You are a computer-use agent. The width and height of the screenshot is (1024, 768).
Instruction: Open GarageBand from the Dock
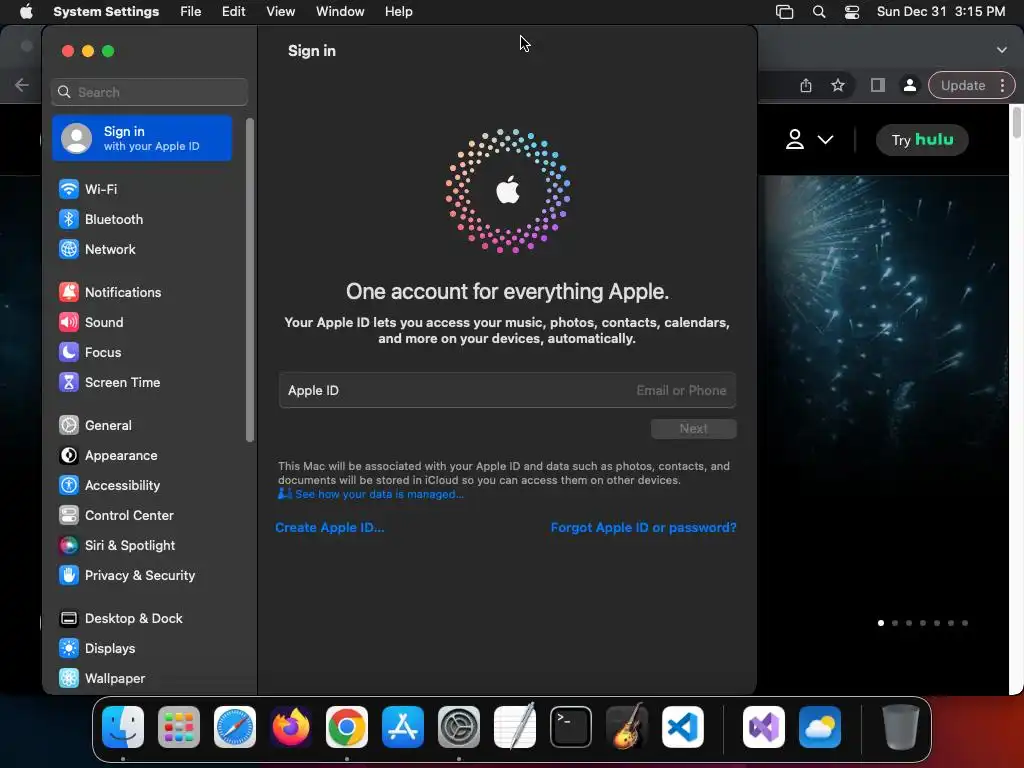pyautogui.click(x=627, y=727)
